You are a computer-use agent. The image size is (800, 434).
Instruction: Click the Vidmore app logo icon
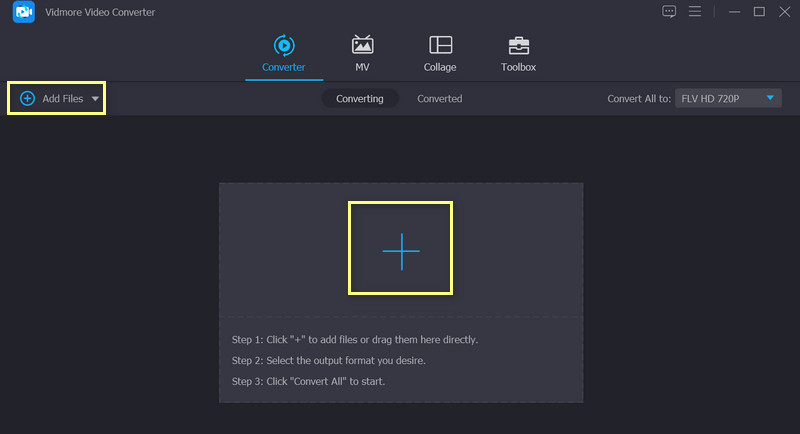22,12
